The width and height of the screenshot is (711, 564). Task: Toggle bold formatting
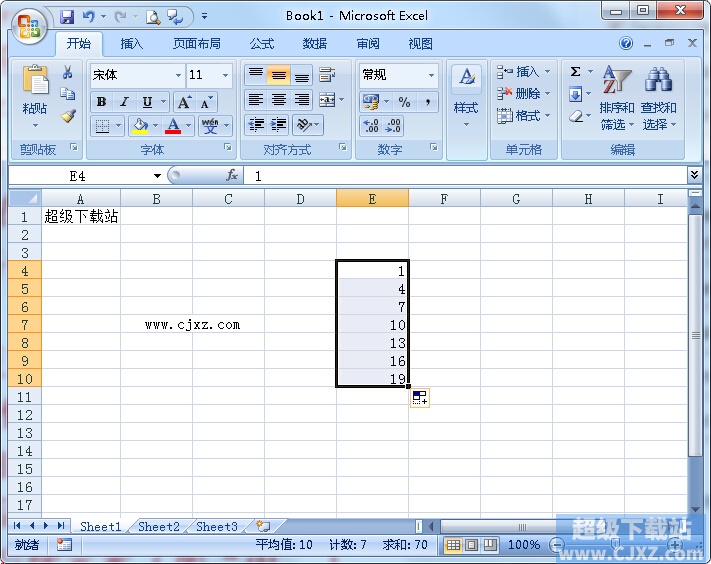pos(101,102)
